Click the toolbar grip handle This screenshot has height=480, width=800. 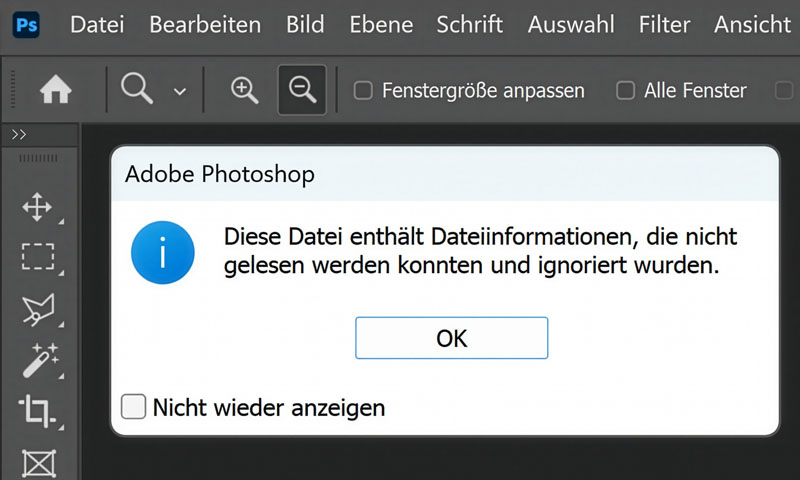tap(38, 158)
